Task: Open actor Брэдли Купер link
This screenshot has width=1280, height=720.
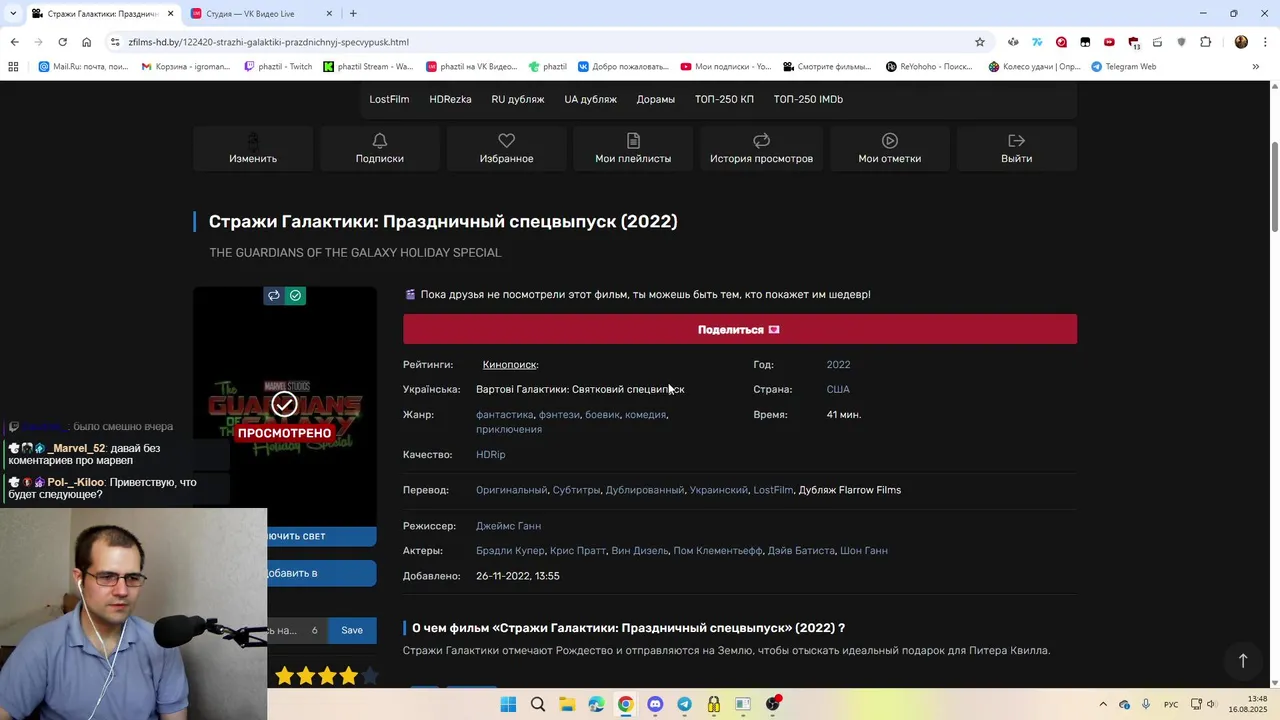Action: coord(510,550)
